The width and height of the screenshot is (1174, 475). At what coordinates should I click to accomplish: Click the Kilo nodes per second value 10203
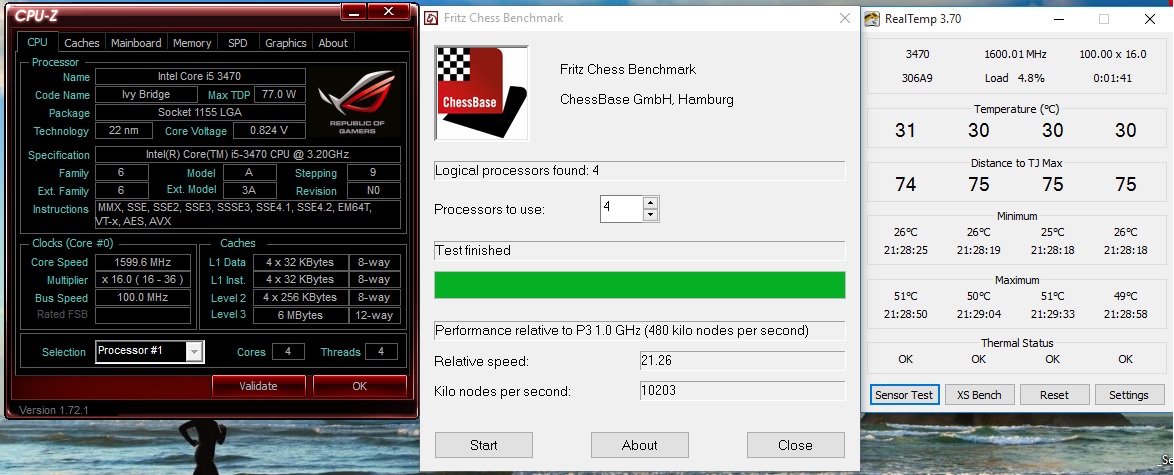[742, 390]
